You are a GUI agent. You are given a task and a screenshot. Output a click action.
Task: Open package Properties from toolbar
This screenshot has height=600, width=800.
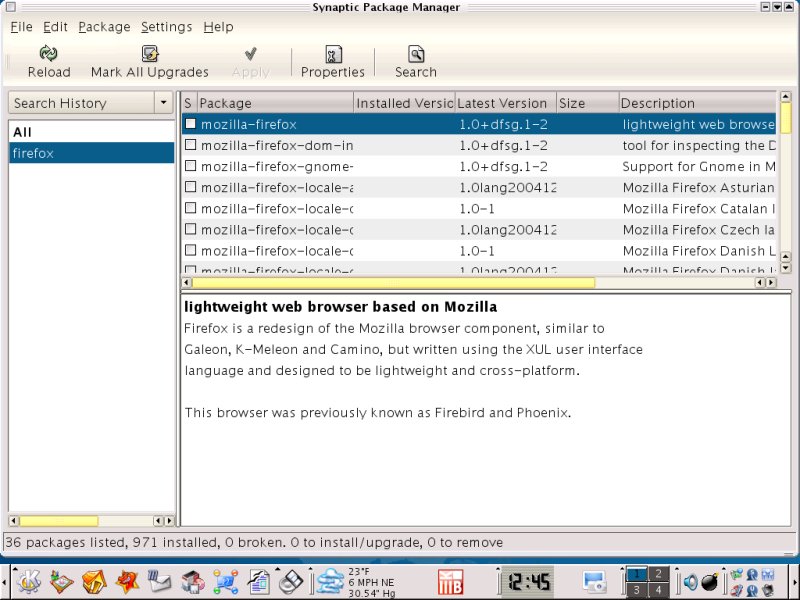(x=333, y=54)
